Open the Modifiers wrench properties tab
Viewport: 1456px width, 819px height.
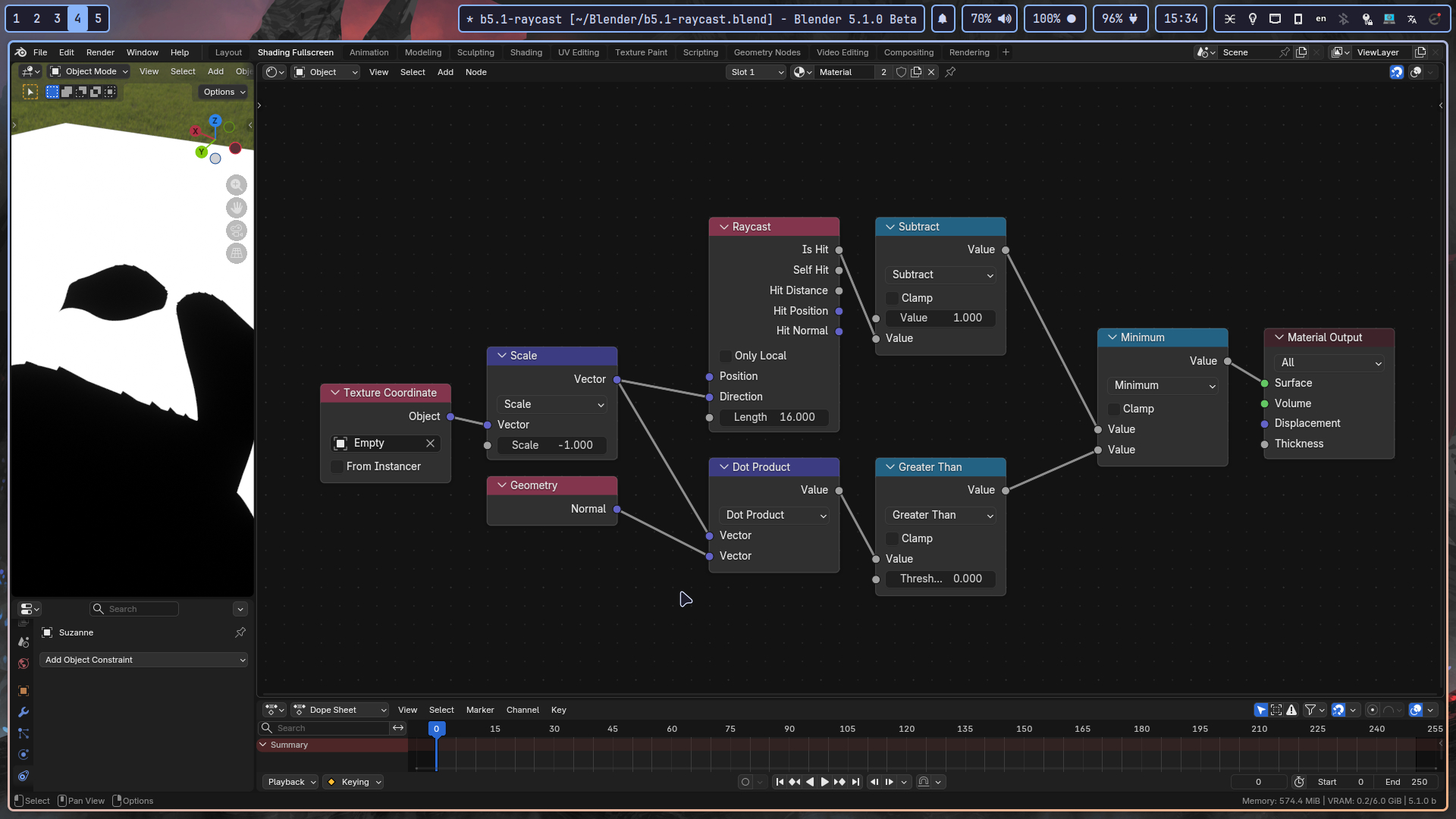[x=24, y=712]
